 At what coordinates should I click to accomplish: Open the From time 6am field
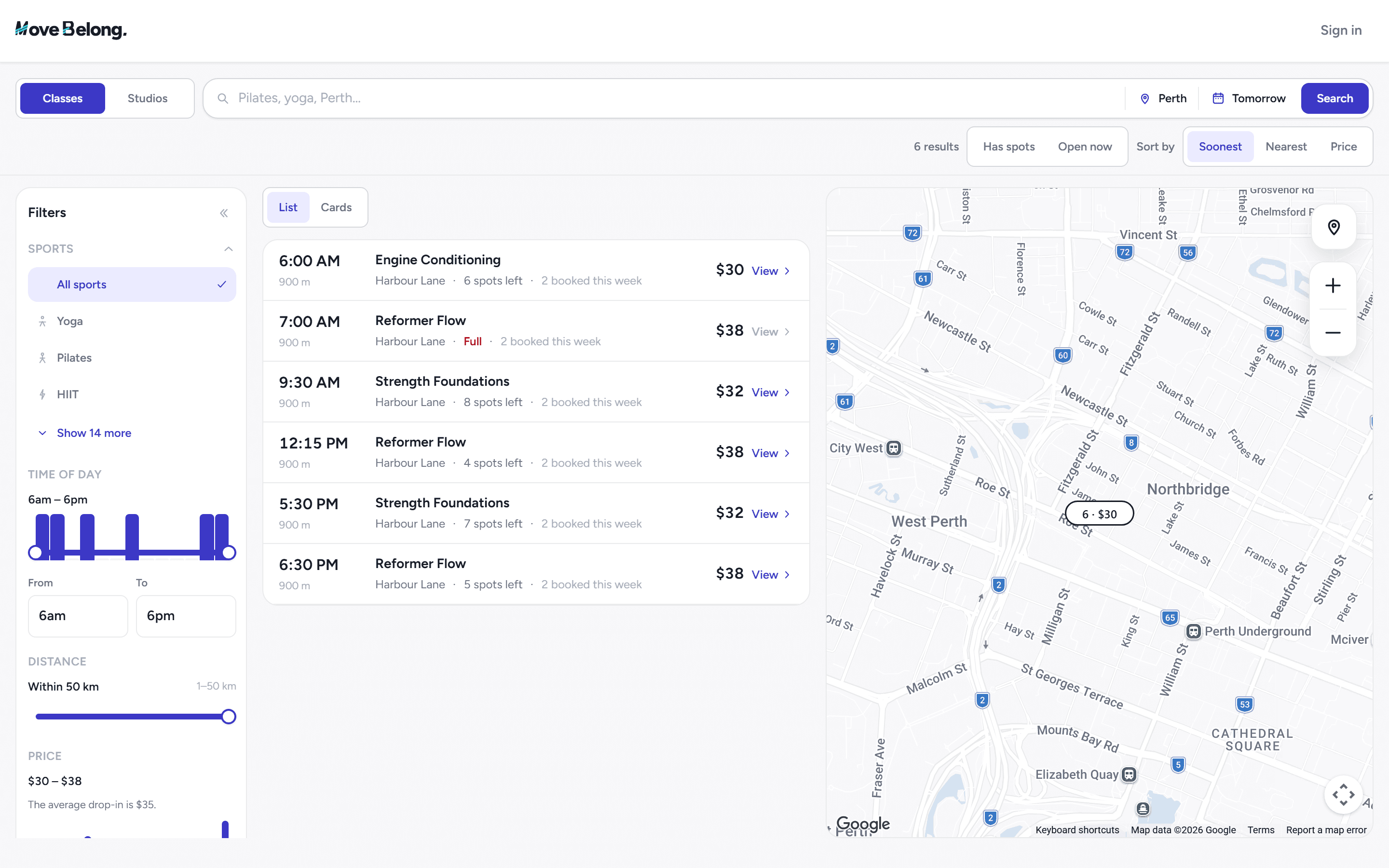pos(78,616)
